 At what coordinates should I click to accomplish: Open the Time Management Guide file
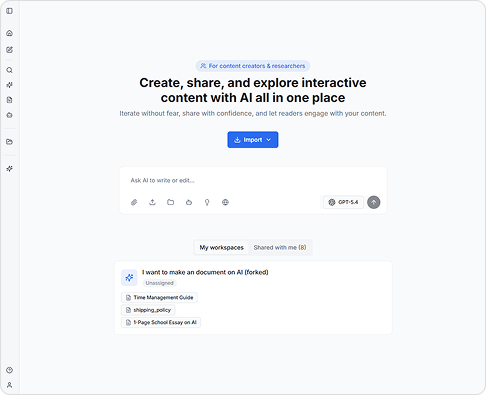pyautogui.click(x=159, y=297)
